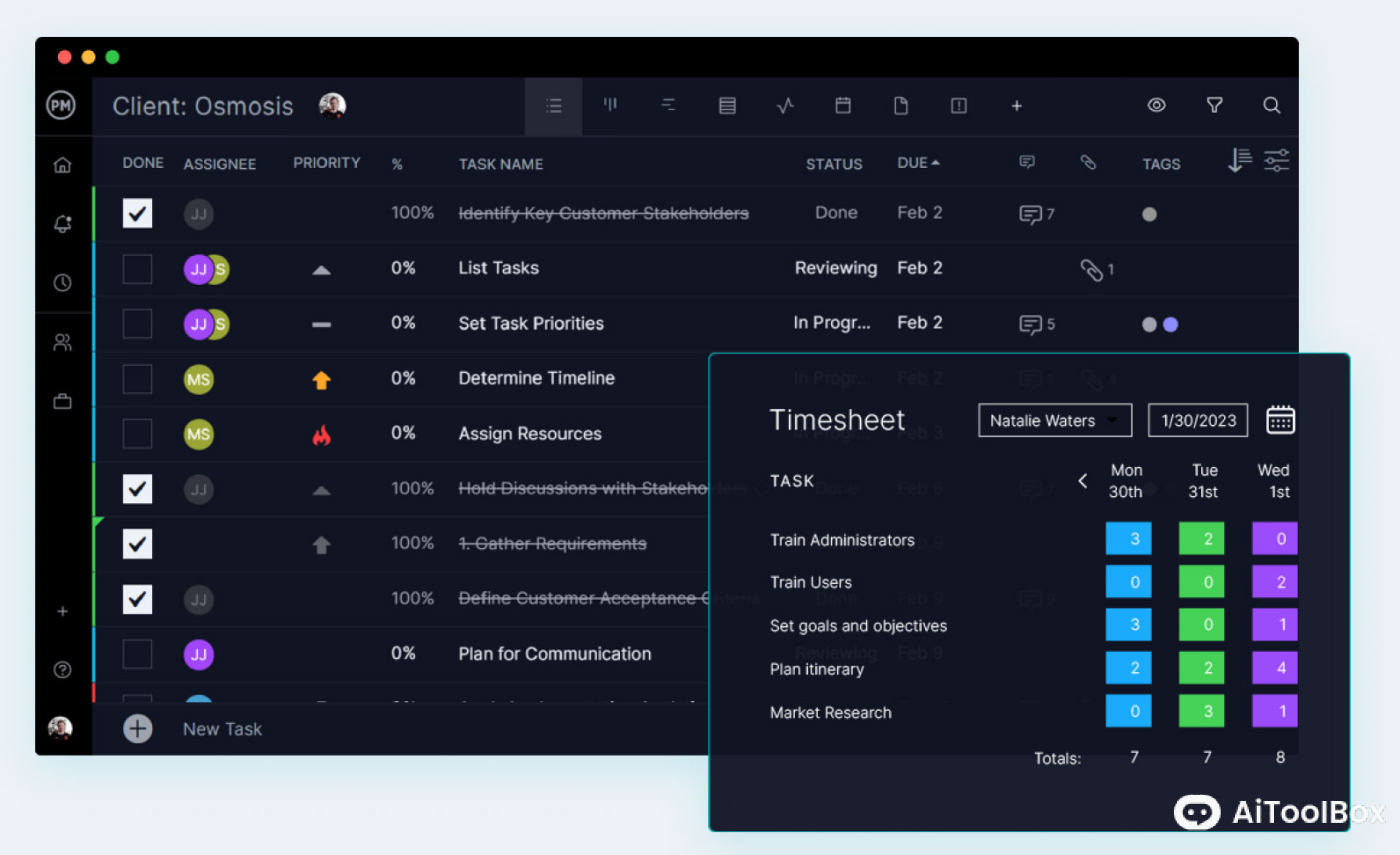Mark Plan for Communication as done

click(x=138, y=654)
